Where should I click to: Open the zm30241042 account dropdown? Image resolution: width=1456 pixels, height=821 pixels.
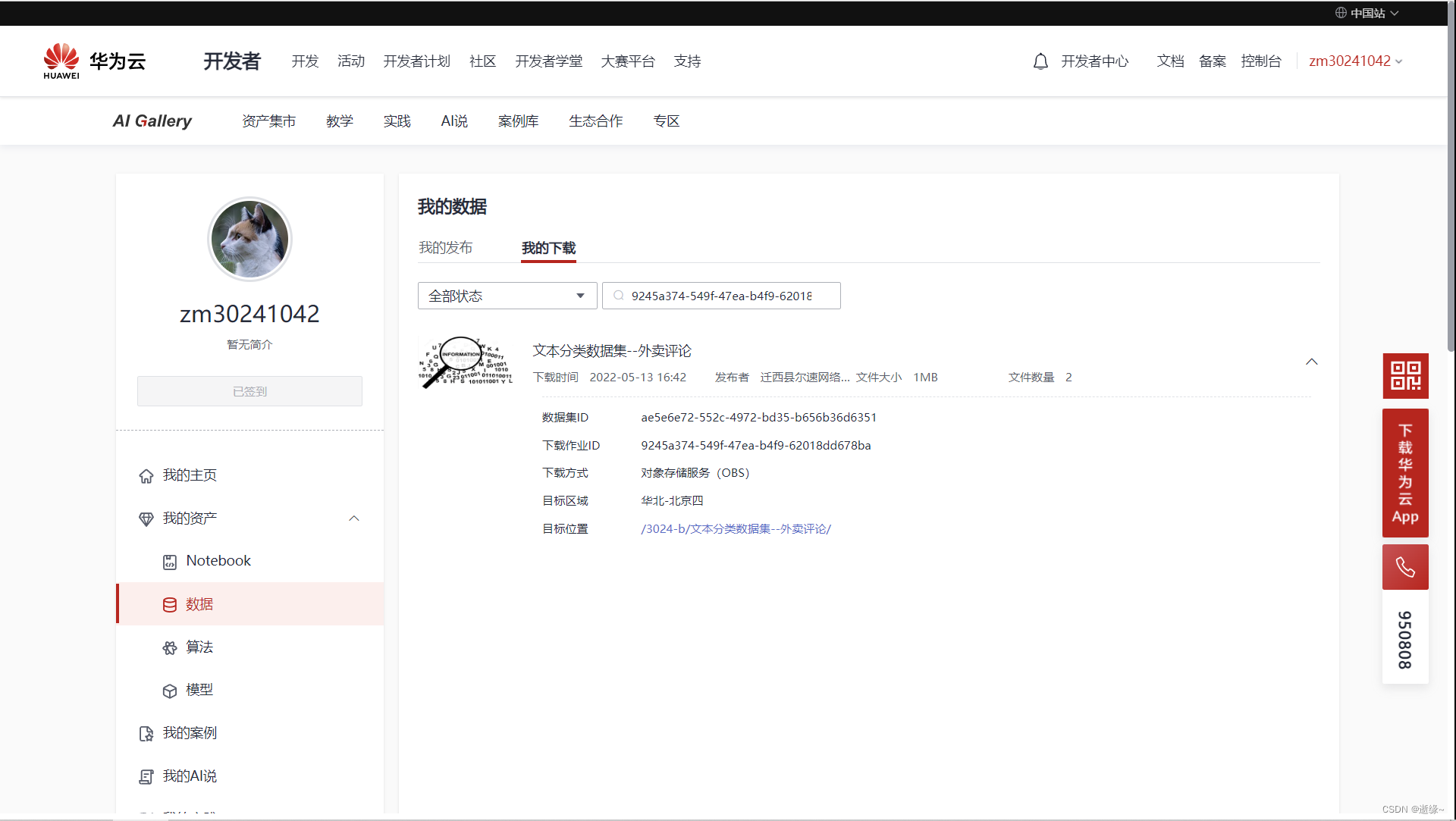pyautogui.click(x=1355, y=61)
